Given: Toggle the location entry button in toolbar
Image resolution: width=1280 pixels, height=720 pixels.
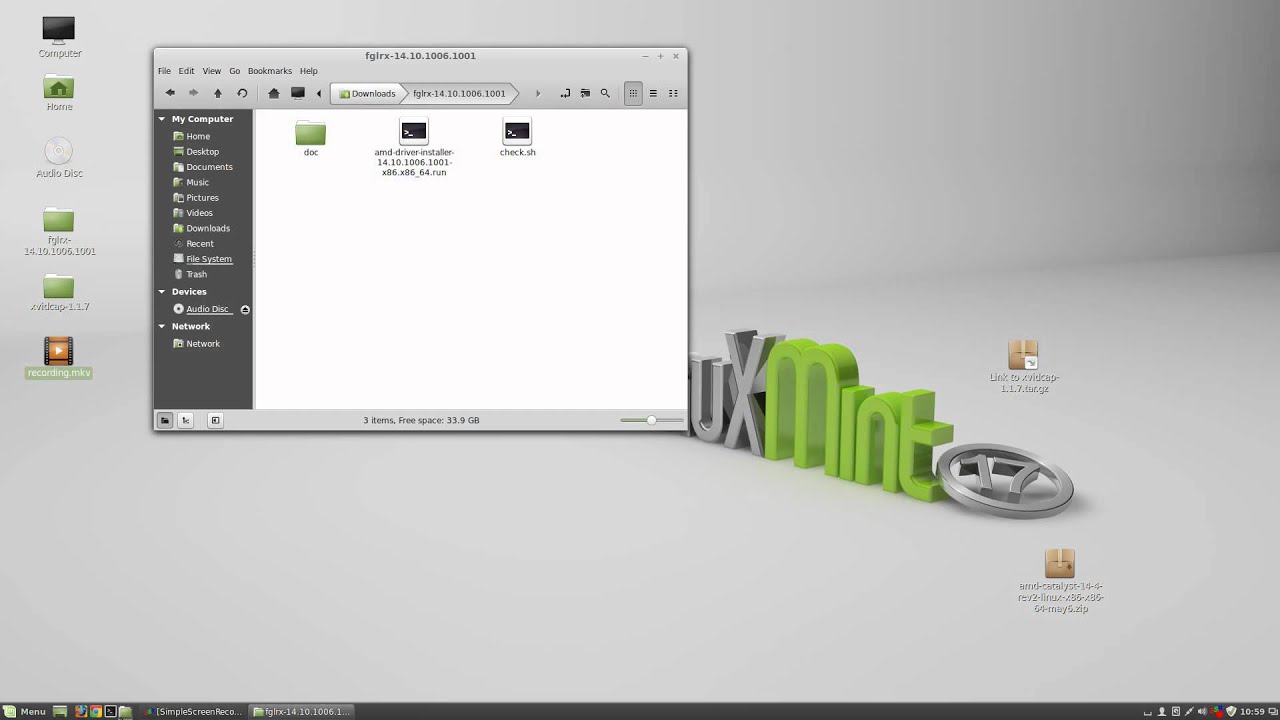Looking at the screenshot, I should 565,93.
